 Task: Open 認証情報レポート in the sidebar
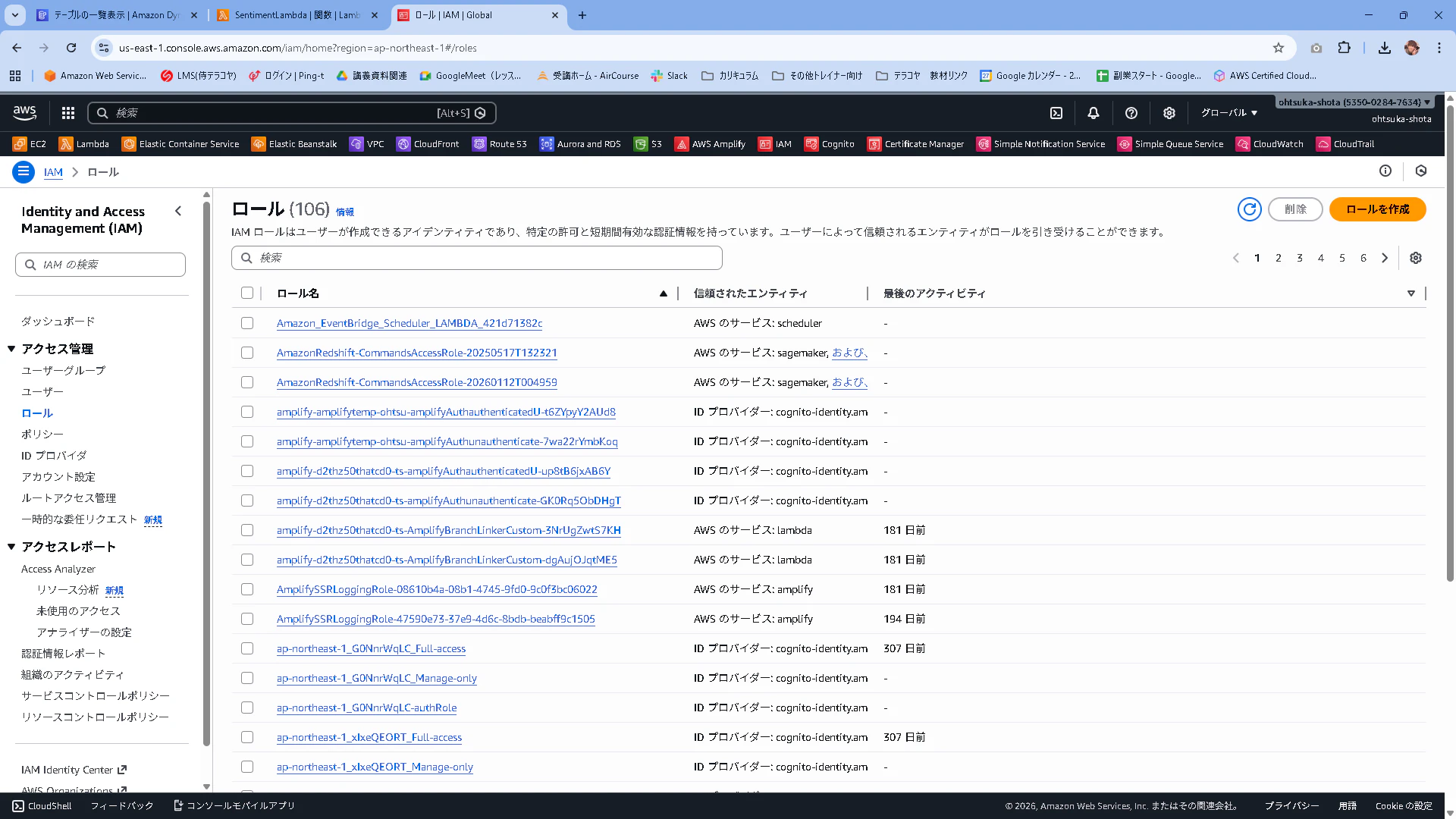click(x=64, y=654)
